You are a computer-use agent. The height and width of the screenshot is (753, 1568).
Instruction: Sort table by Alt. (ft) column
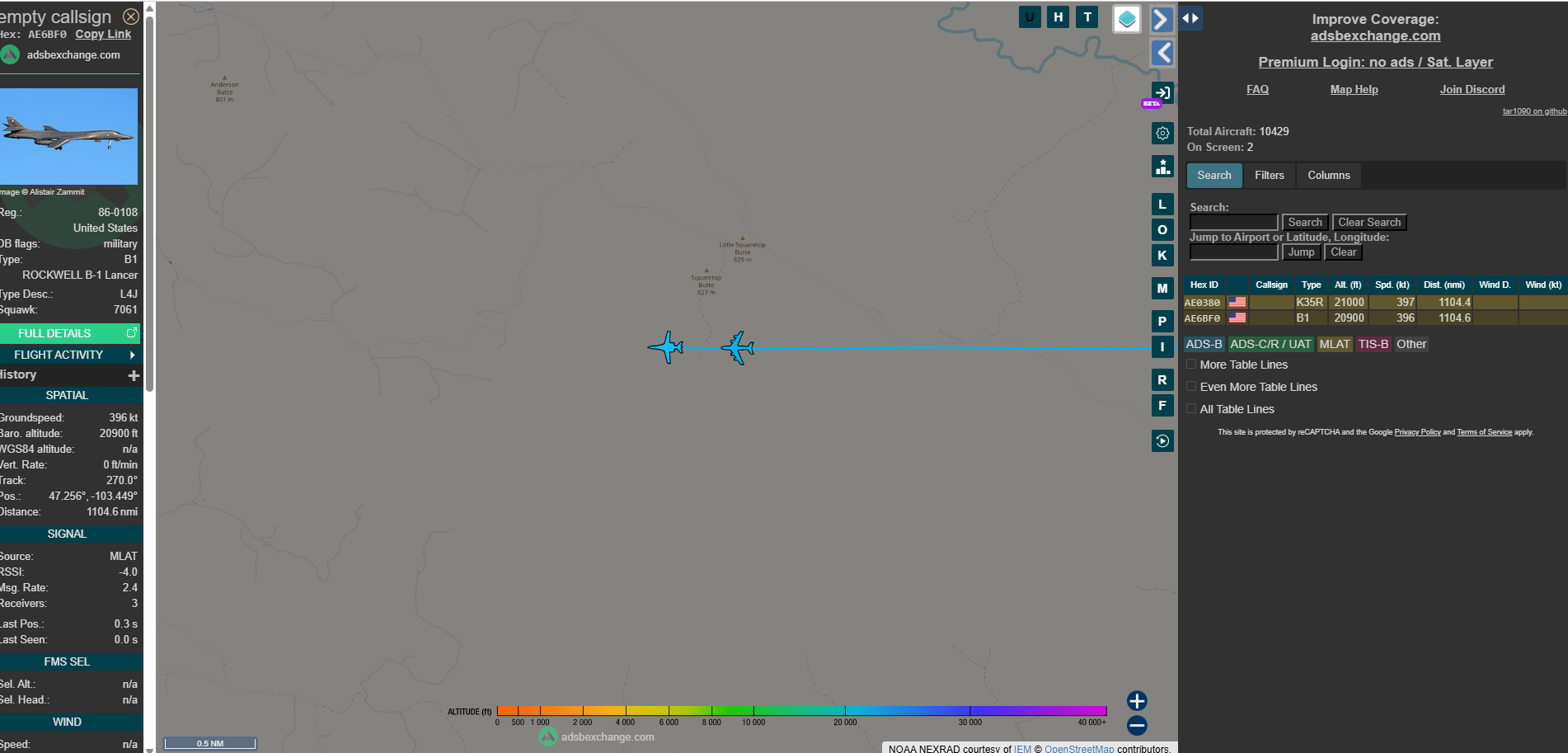(1348, 285)
